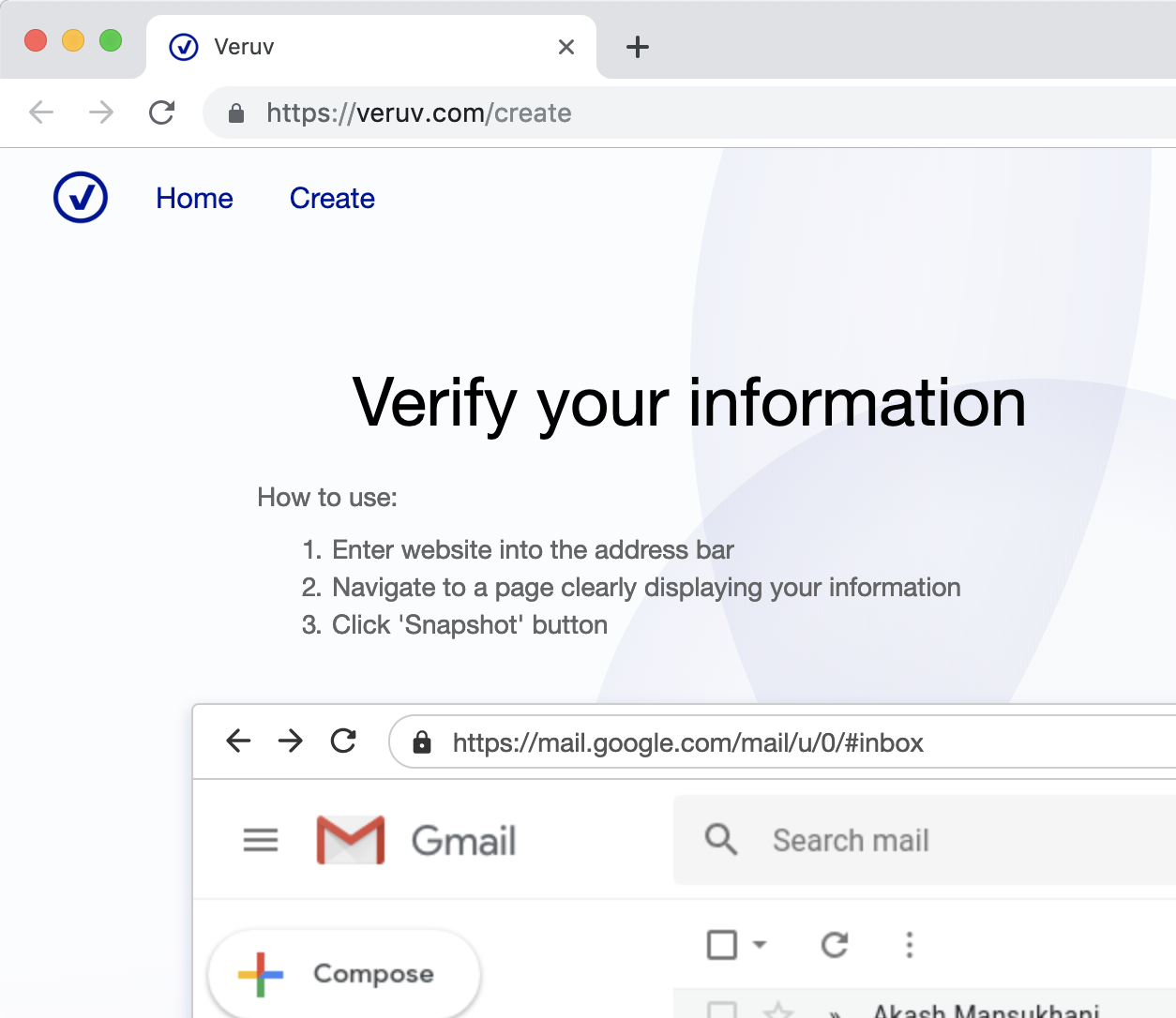
Task: Click the Gmail magnifier search icon
Action: pos(720,839)
